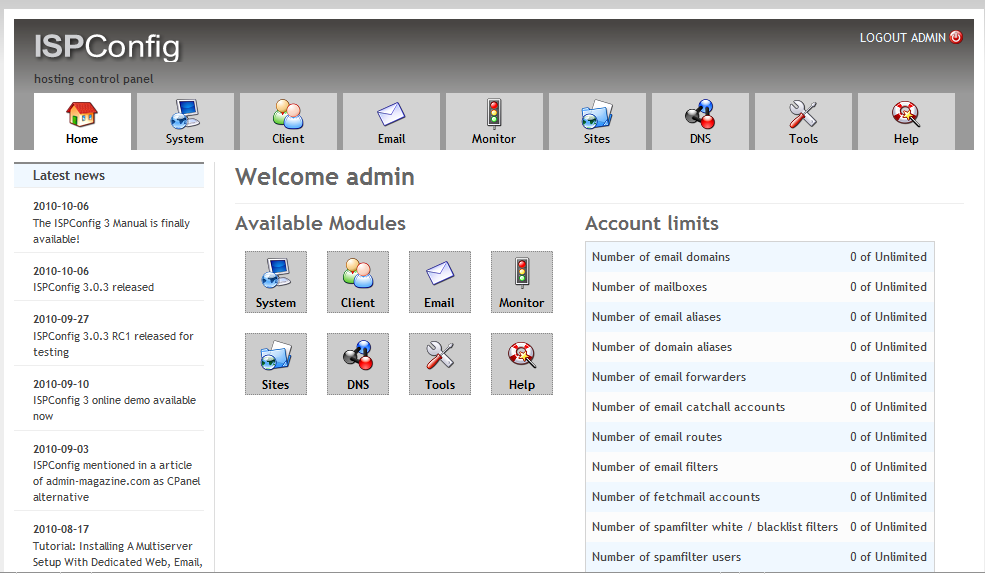Select 'Number of email forwarders' row
This screenshot has width=985, height=574.
coord(759,377)
